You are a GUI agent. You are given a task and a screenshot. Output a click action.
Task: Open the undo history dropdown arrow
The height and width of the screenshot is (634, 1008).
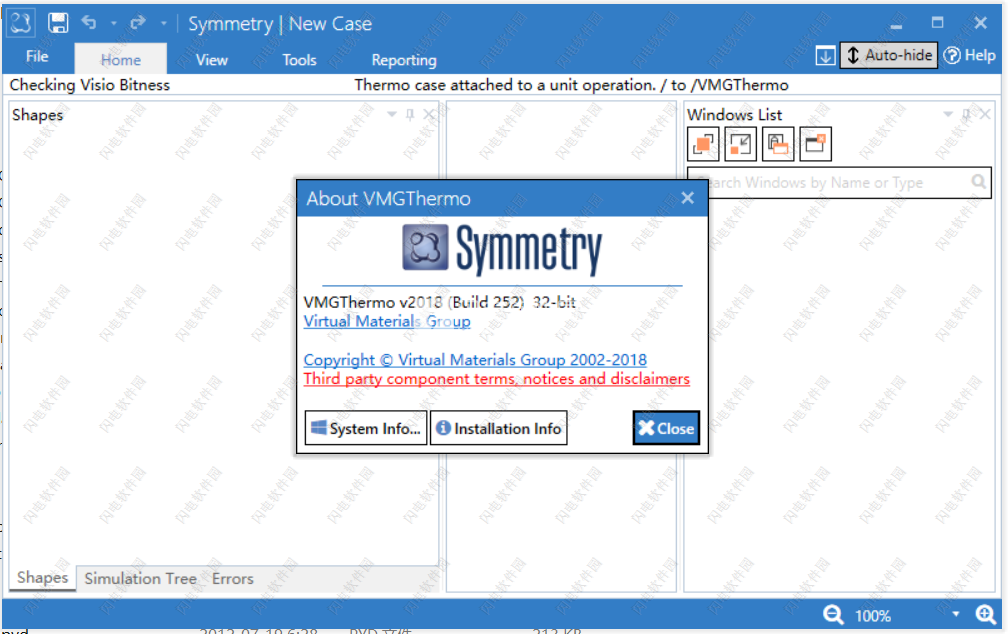pos(113,24)
